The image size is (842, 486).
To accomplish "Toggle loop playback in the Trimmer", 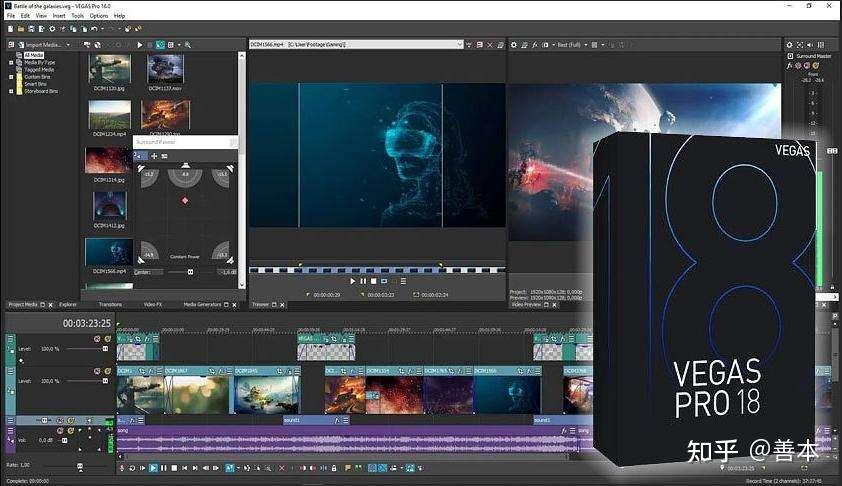I will coord(384,281).
